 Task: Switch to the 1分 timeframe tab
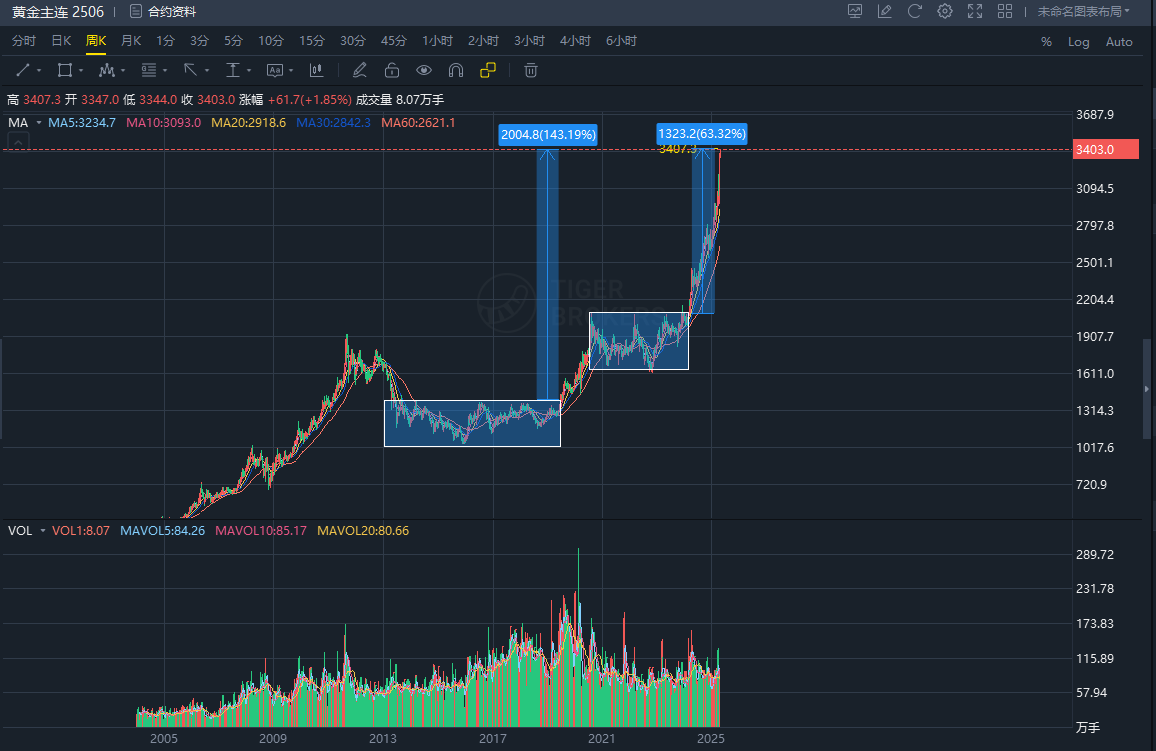click(165, 41)
